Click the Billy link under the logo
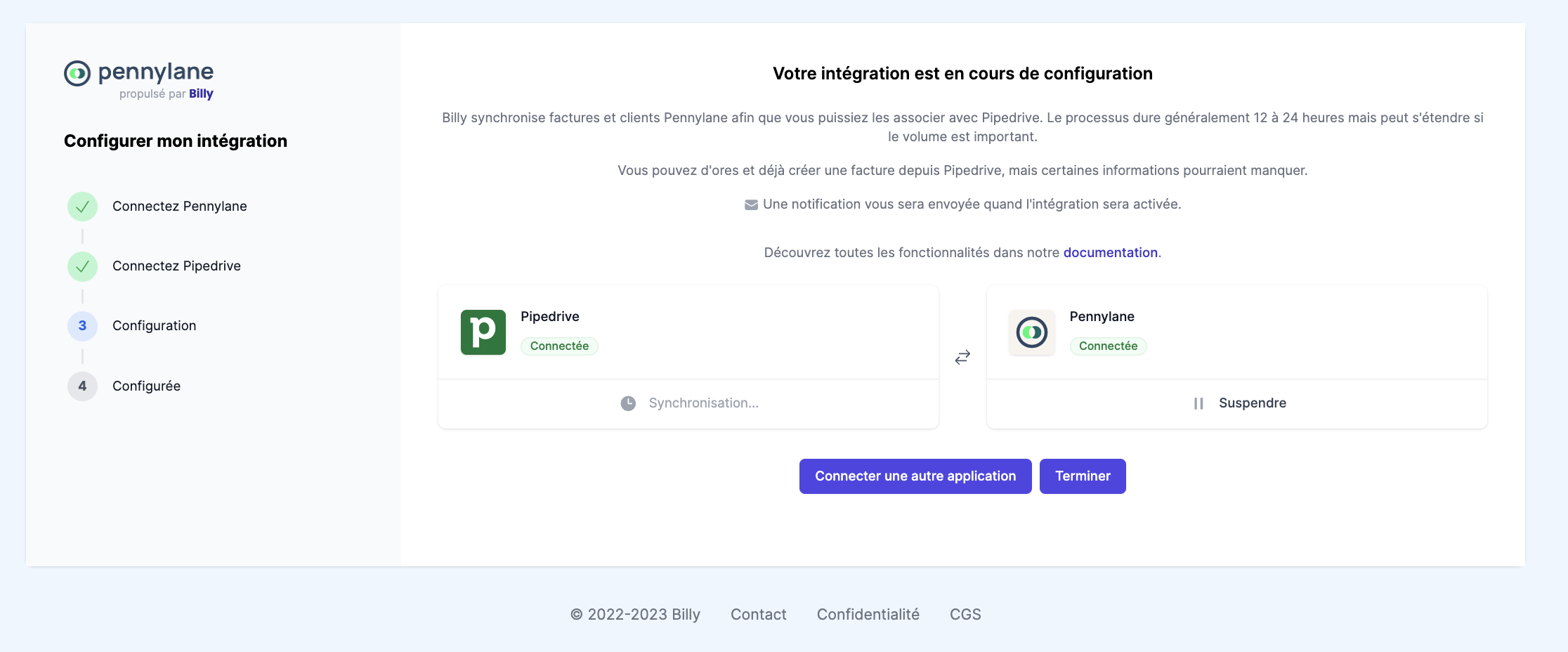Screen dimensions: 1568x652 [201, 94]
